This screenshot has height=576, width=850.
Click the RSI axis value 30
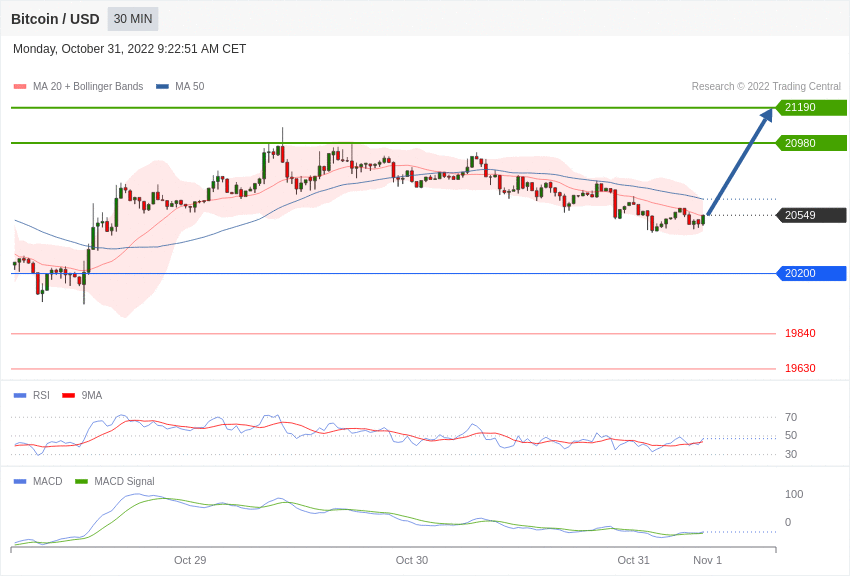pyautogui.click(x=791, y=454)
